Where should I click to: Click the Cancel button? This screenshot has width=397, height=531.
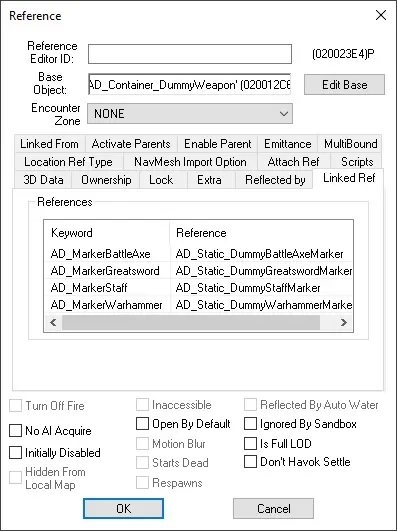click(273, 508)
